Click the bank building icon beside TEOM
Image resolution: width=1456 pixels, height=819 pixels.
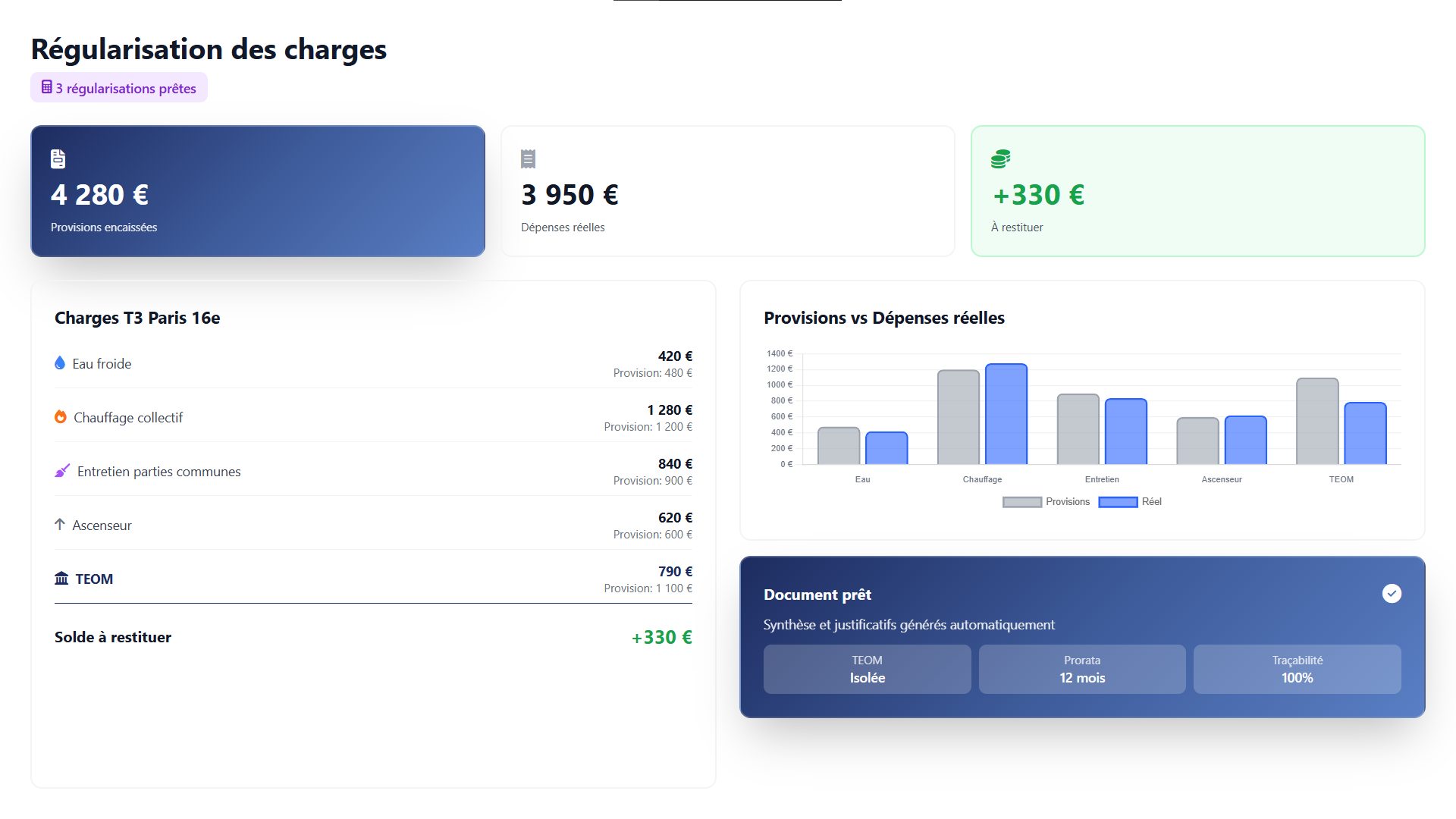pos(61,579)
